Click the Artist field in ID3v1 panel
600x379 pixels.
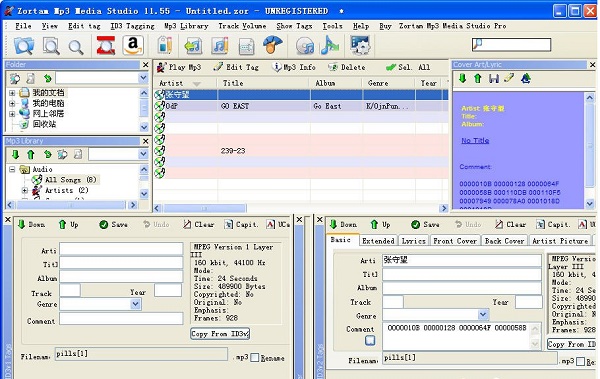click(x=121, y=249)
